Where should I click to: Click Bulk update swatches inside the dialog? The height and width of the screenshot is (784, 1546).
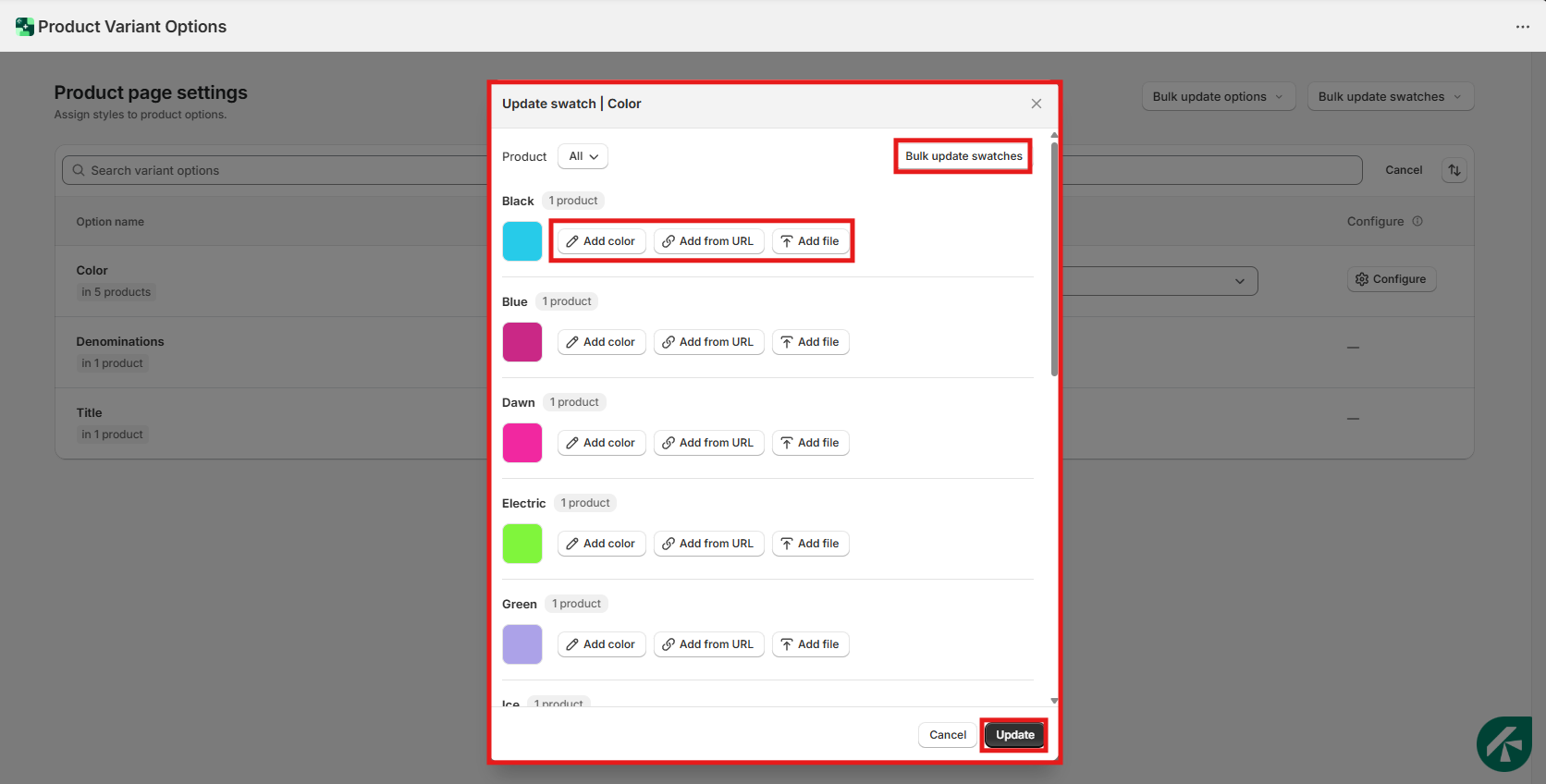point(963,156)
